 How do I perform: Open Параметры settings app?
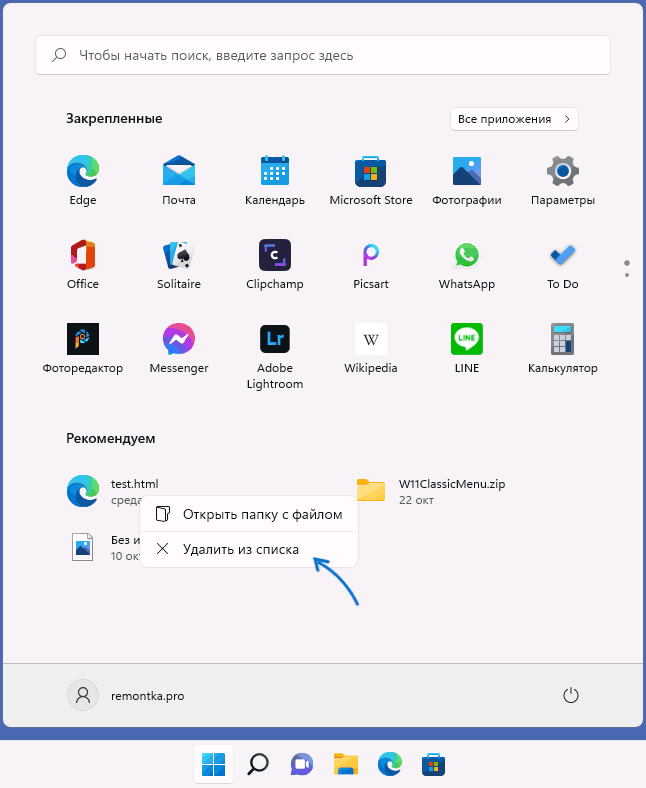pos(563,180)
